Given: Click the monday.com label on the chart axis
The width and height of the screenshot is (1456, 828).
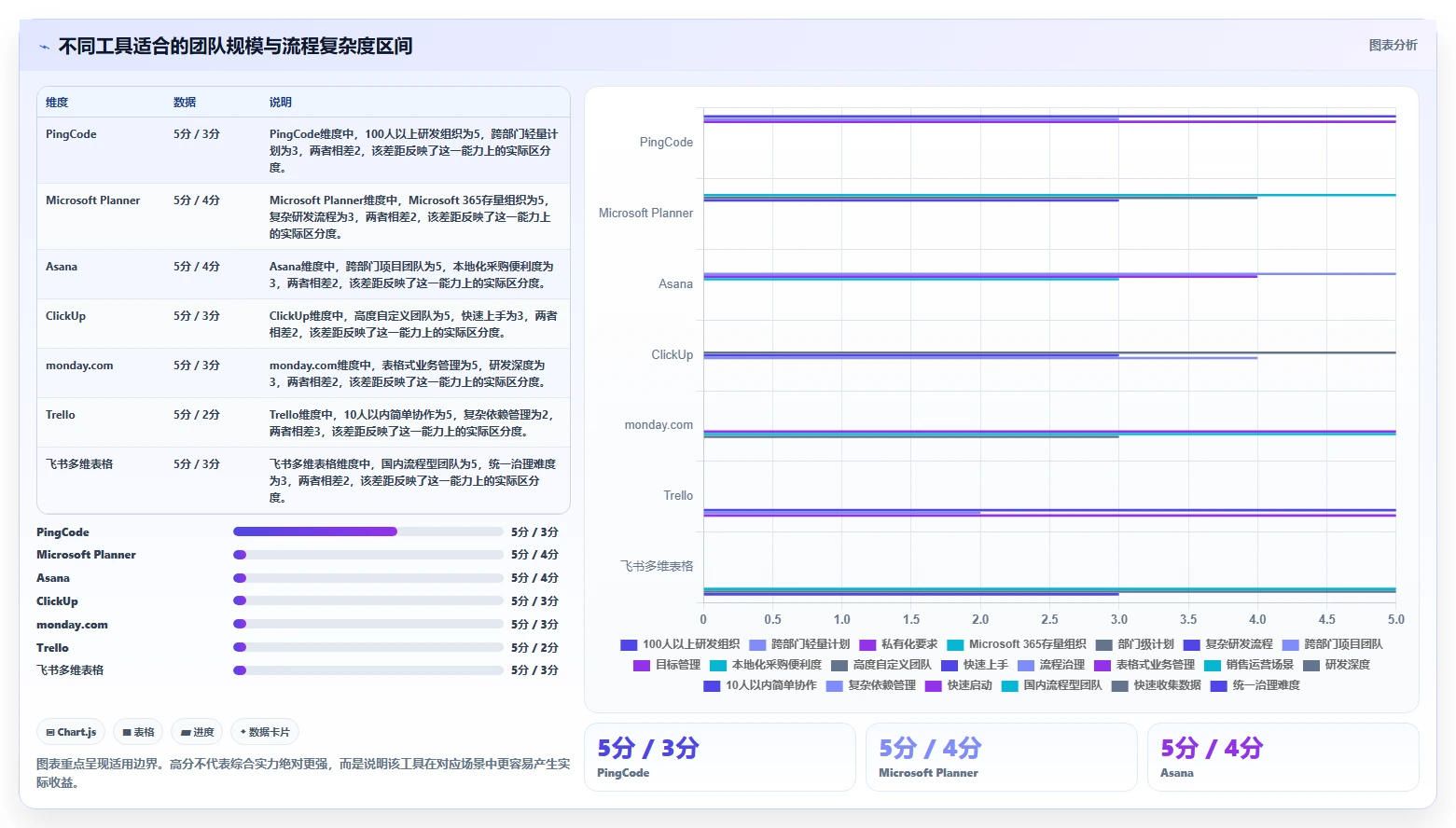Looking at the screenshot, I should click(x=659, y=425).
